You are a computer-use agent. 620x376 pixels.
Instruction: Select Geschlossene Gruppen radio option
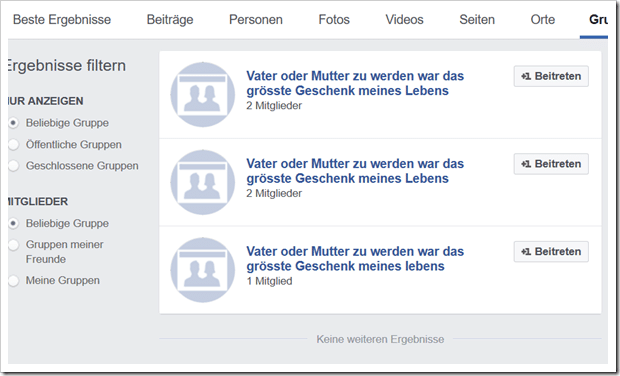click(13, 166)
